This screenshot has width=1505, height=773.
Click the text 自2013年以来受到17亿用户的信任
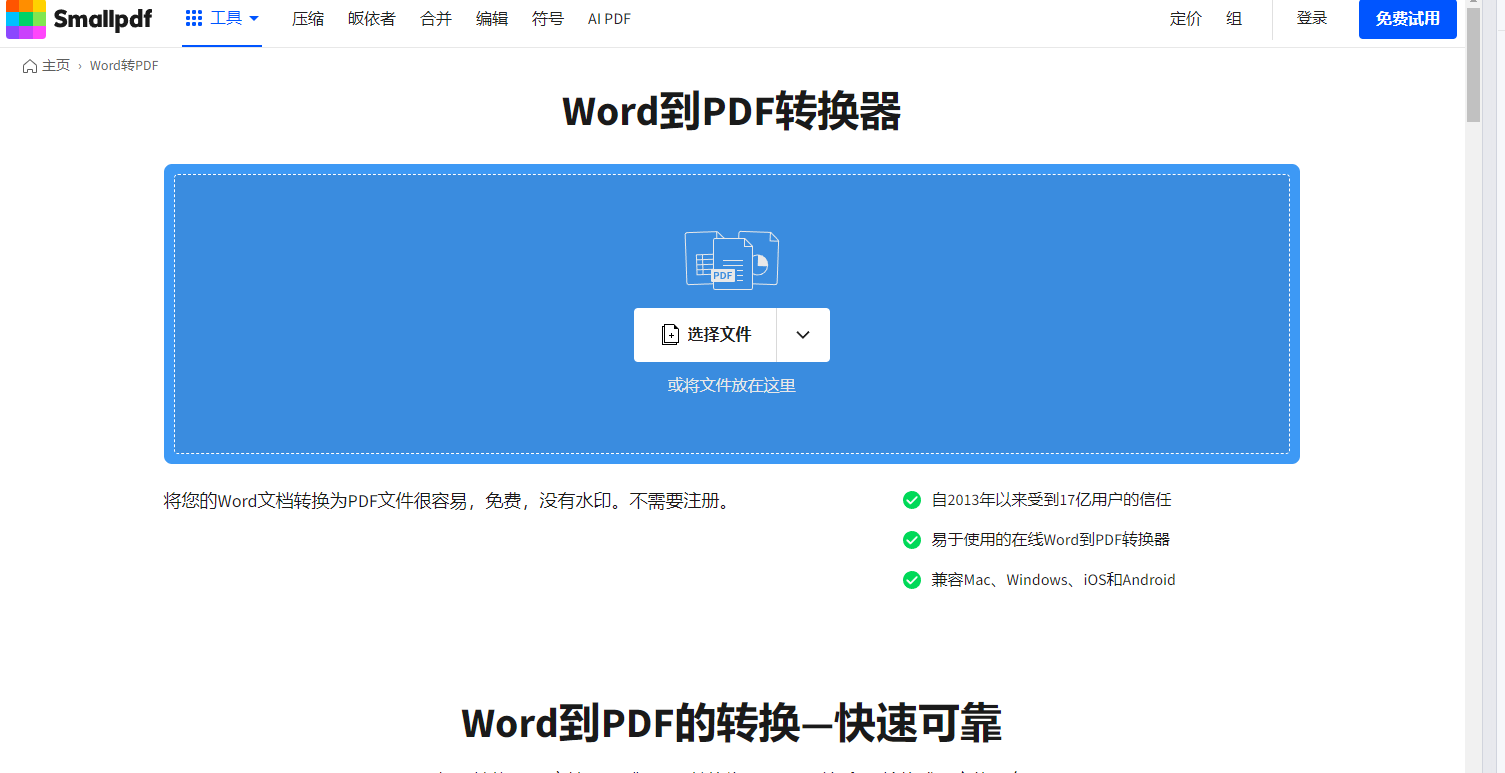coord(1051,500)
